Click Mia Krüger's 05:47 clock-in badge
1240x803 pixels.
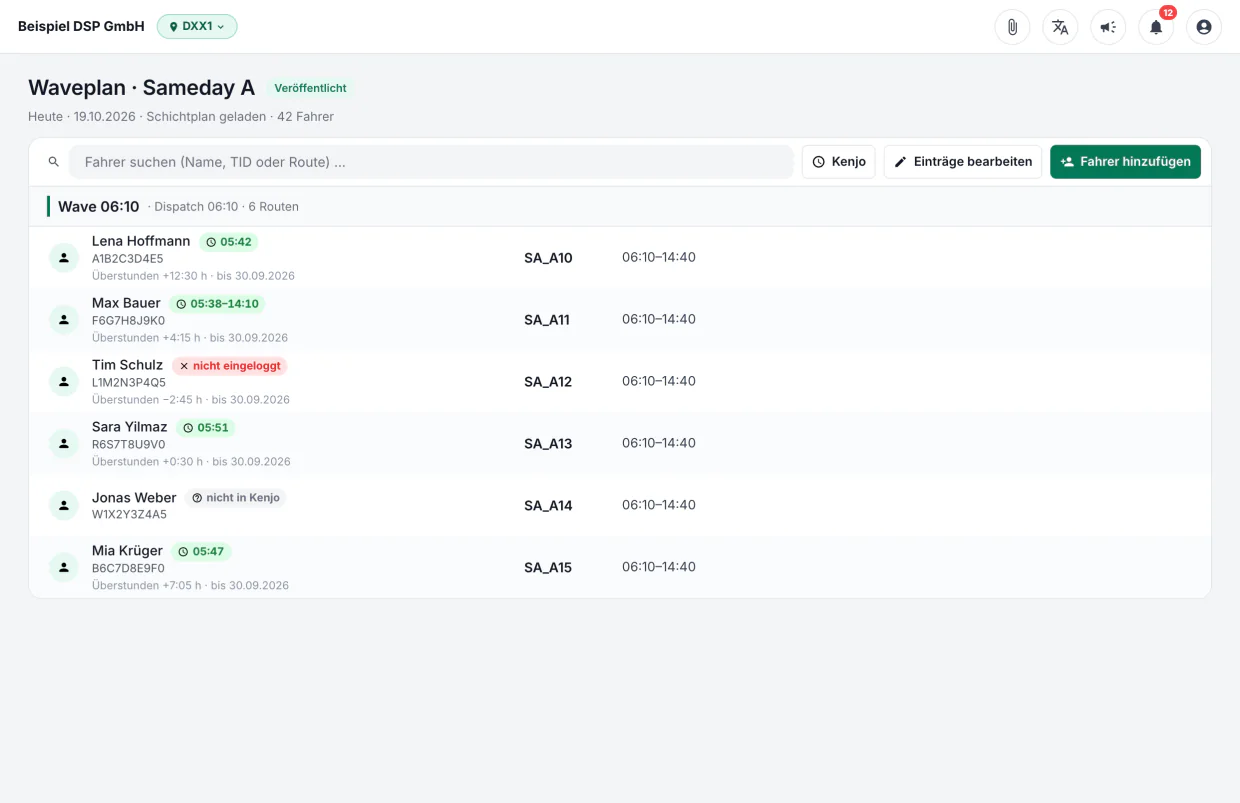(x=201, y=552)
